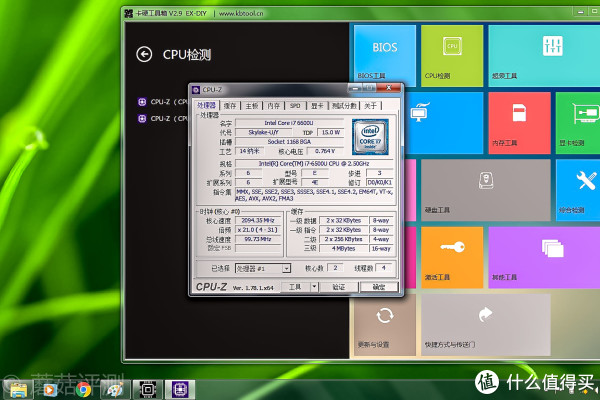The image size is (600, 400).
Task: Click the 2094.35 MHz core speed value
Action: point(258,220)
